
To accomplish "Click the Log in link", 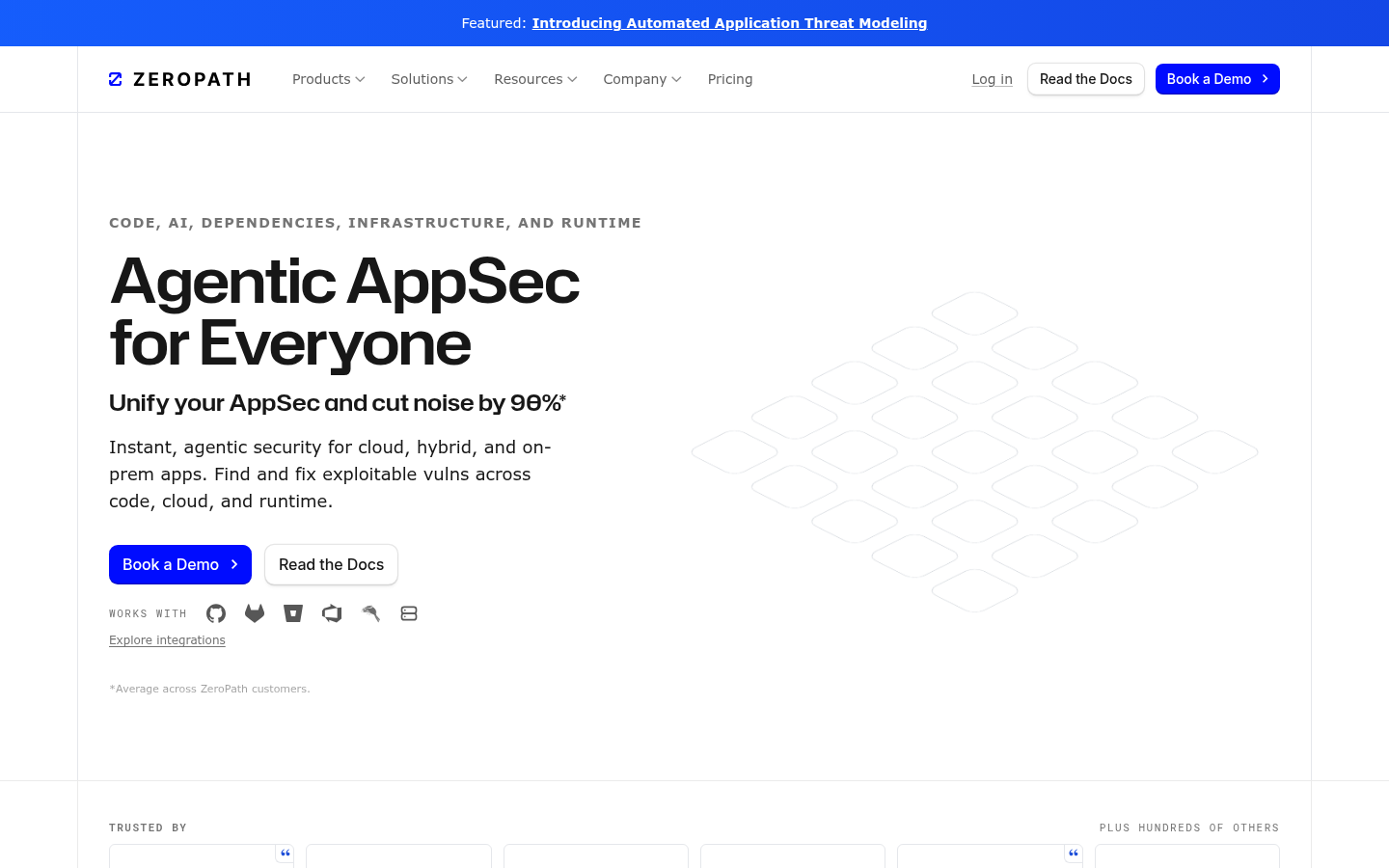I will point(992,79).
